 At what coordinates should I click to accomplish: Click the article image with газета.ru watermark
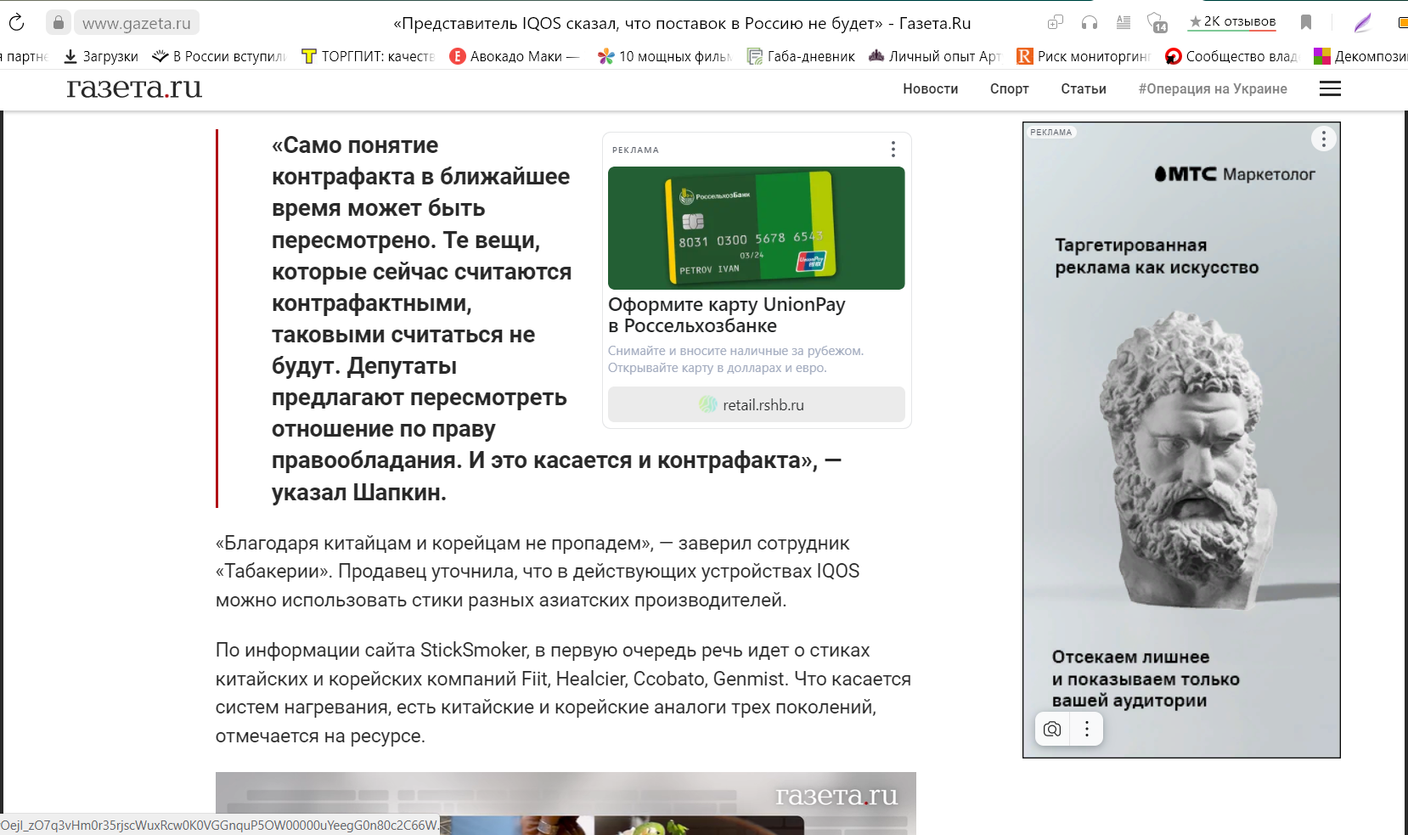pyautogui.click(x=566, y=803)
